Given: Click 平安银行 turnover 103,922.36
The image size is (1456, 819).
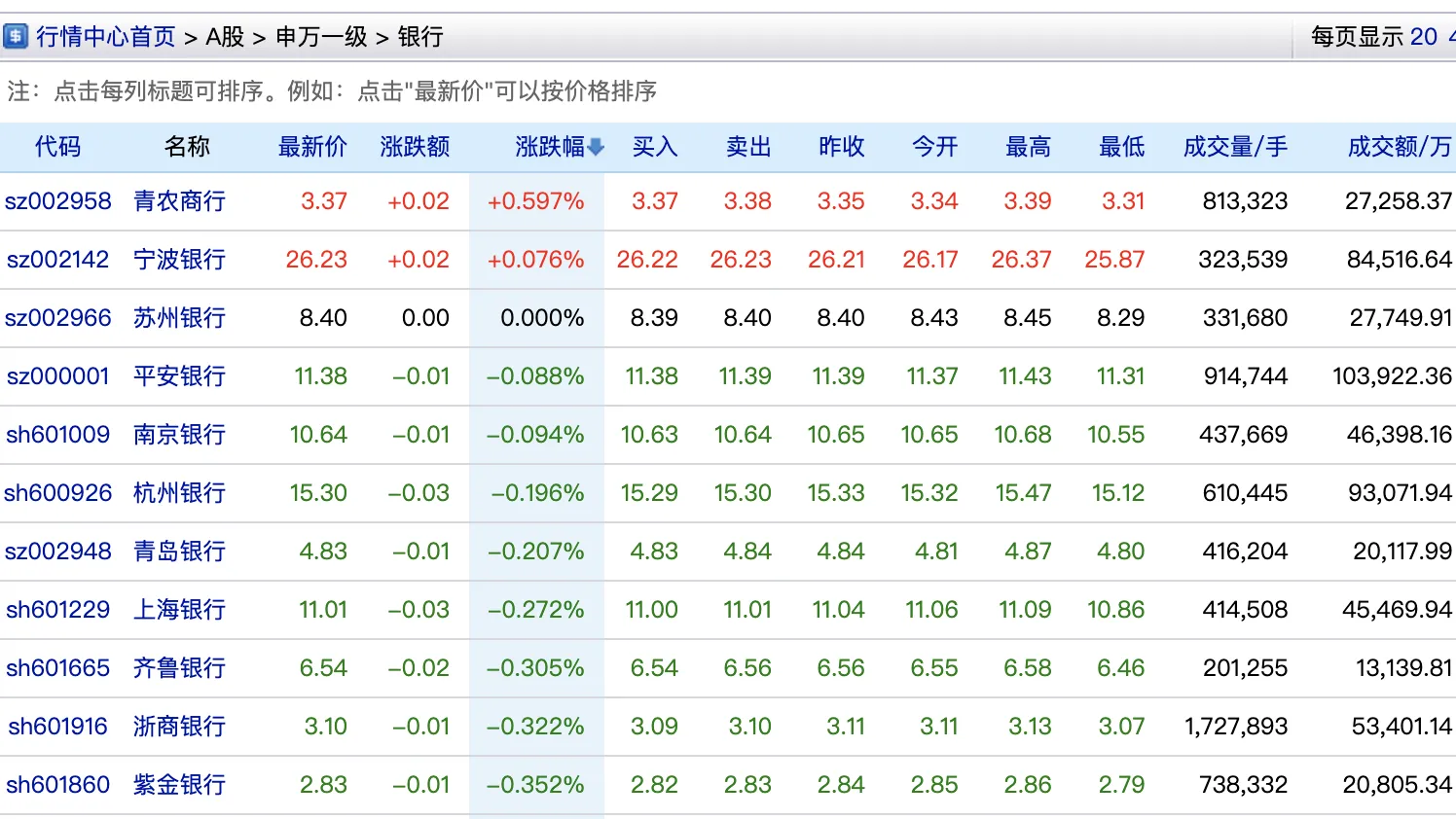Looking at the screenshot, I should [1392, 376].
